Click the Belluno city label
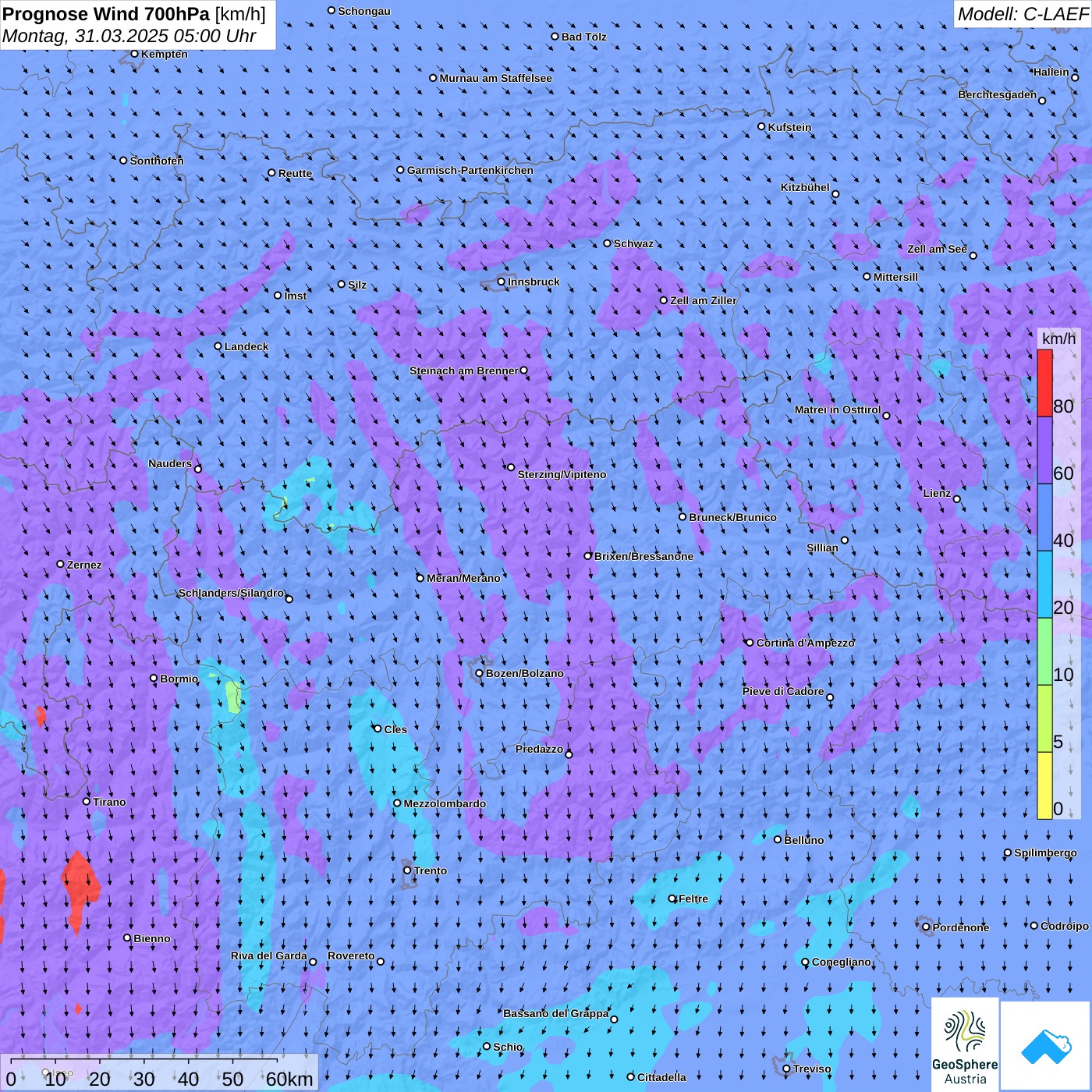This screenshot has width=1092, height=1092. 803,840
